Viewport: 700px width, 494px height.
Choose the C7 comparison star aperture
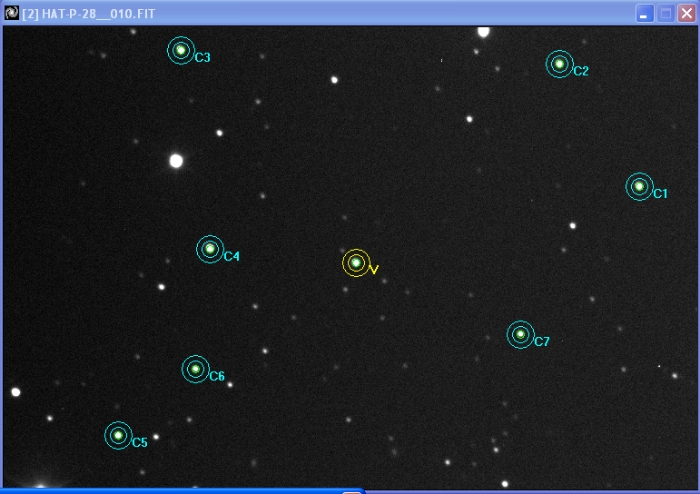pyautogui.click(x=520, y=334)
